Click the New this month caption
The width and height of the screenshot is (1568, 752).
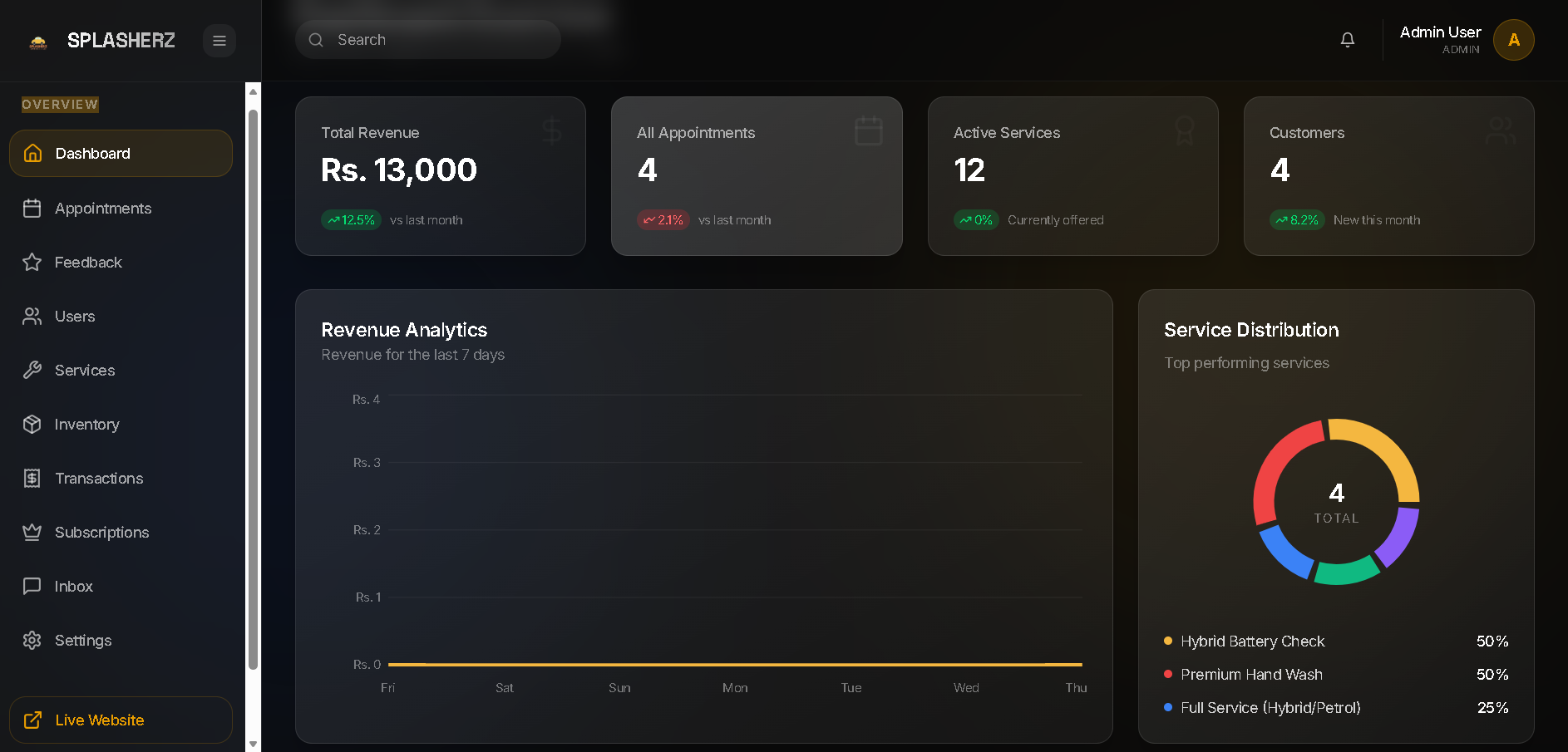point(1377,220)
